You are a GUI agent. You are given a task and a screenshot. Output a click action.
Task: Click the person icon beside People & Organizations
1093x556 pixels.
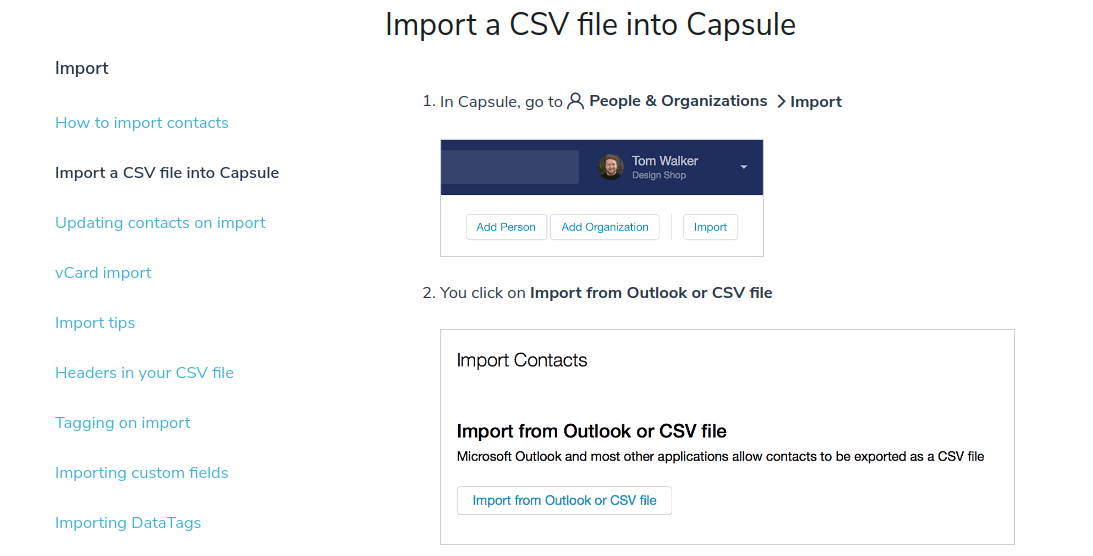[x=575, y=101]
